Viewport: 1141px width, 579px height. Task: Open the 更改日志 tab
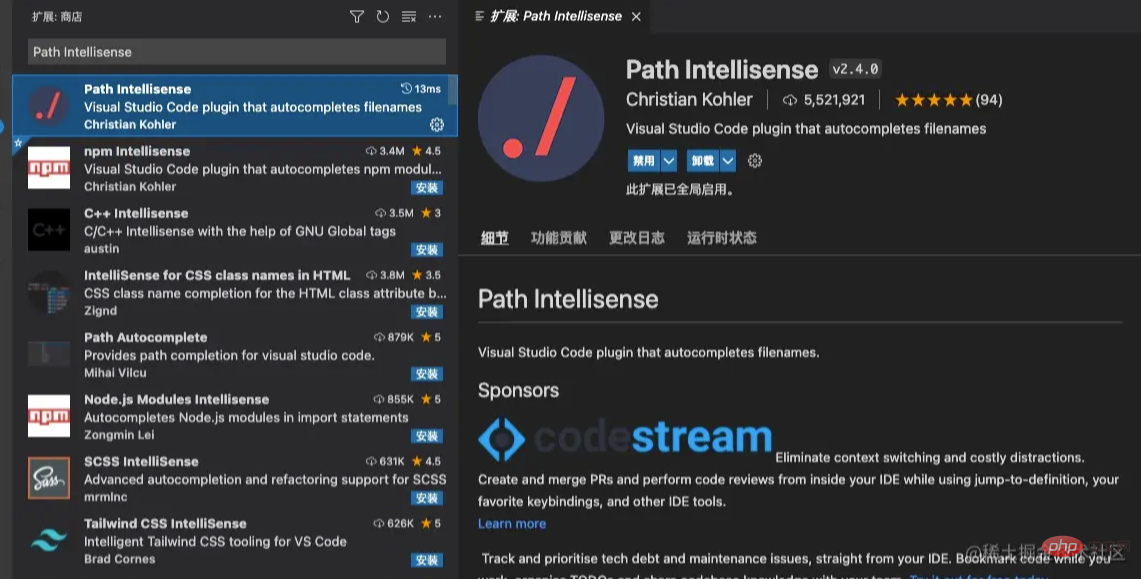(x=637, y=238)
